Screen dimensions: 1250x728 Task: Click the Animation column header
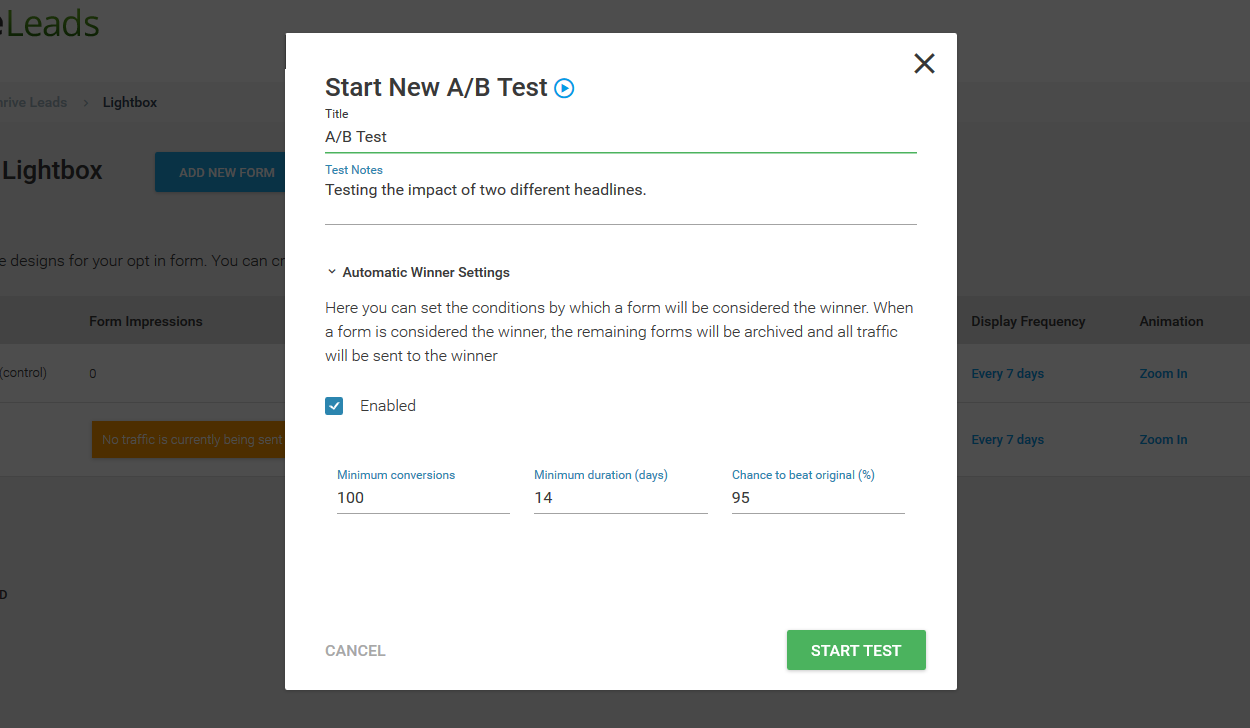coord(1171,322)
